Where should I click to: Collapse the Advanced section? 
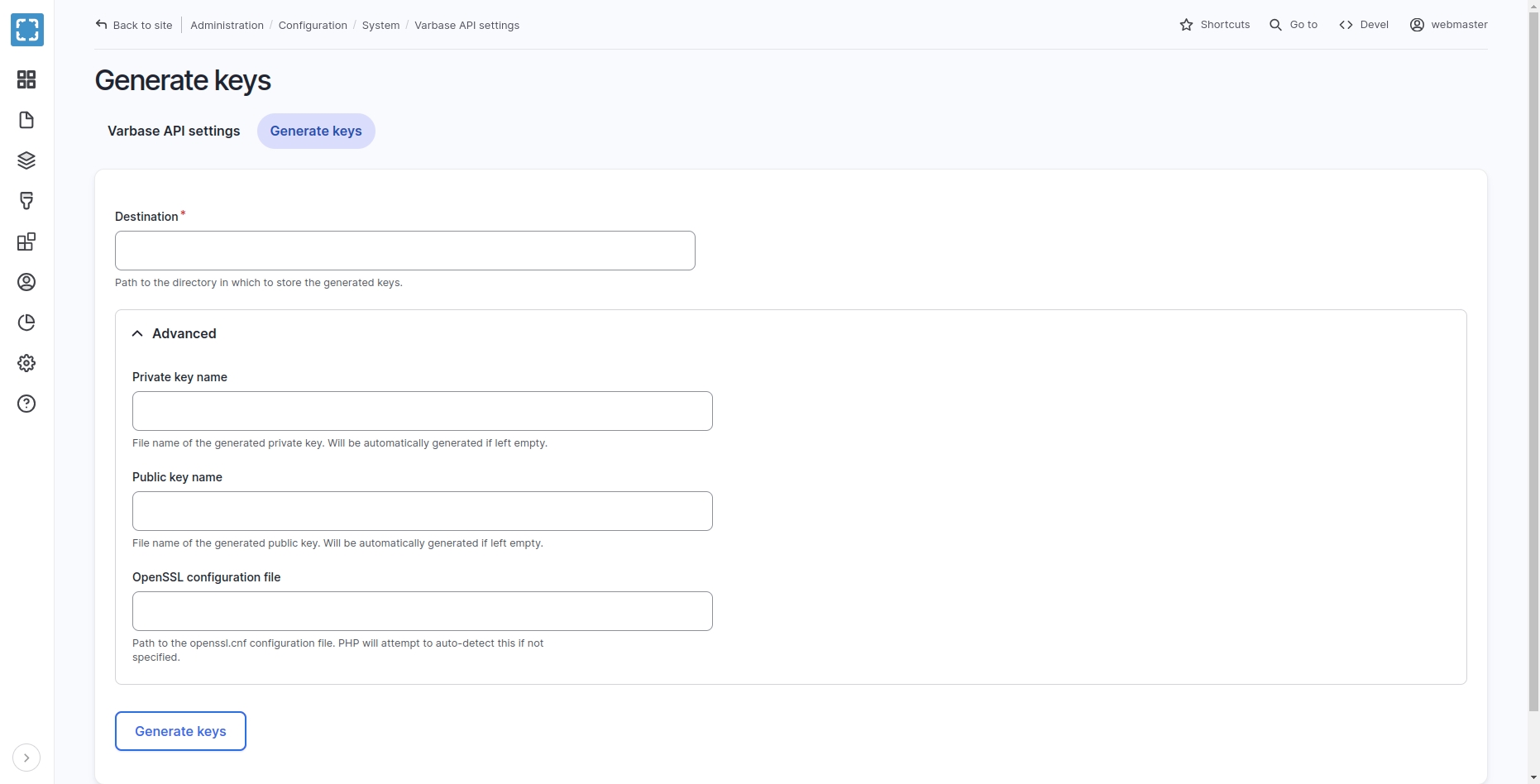175,333
